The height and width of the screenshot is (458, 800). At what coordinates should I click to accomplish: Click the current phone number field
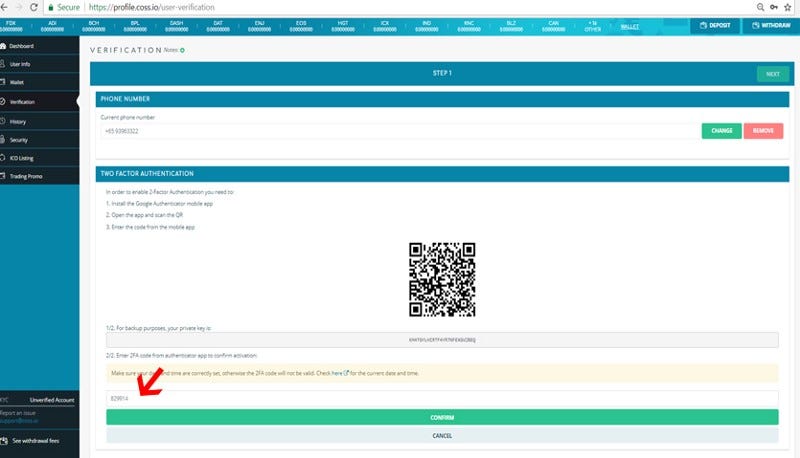(x=401, y=131)
